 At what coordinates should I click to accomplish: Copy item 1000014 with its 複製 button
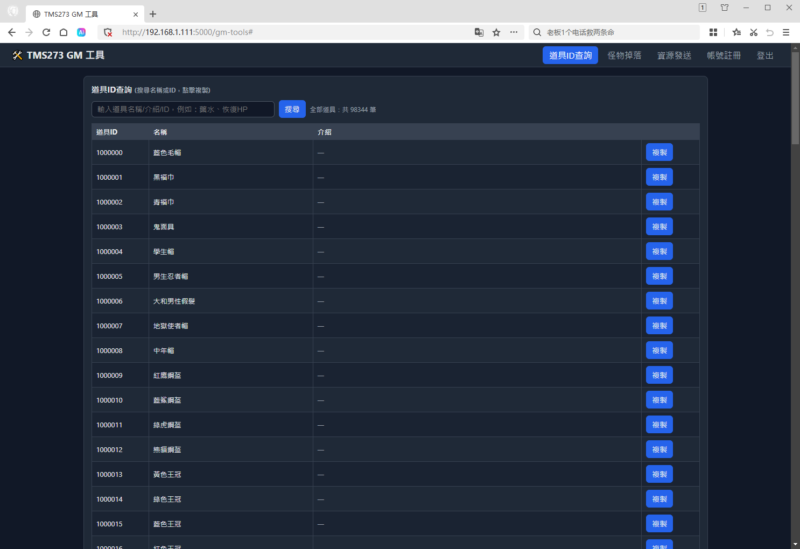coord(659,499)
